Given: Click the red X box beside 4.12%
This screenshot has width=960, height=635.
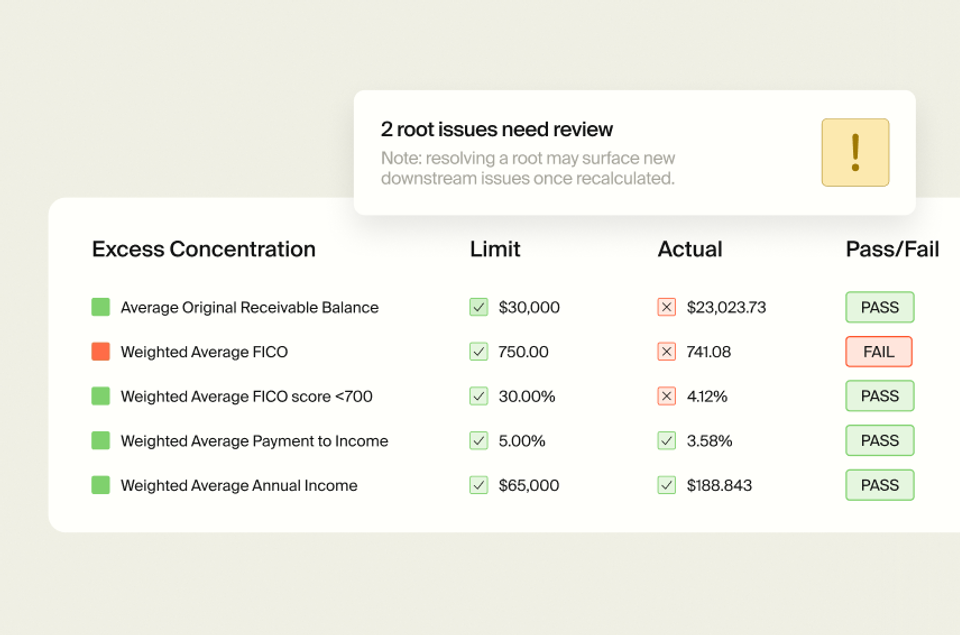Looking at the screenshot, I should pos(667,396).
